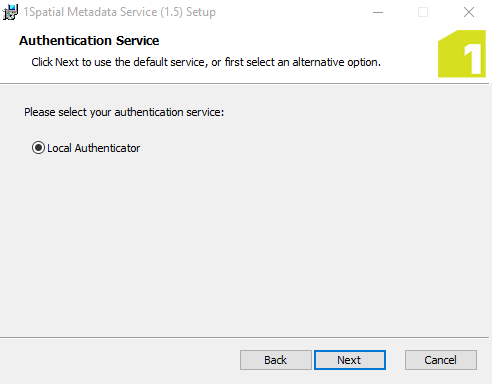The image size is (492, 384).
Task: Click the Local Authenticator label text
Action: [94, 148]
